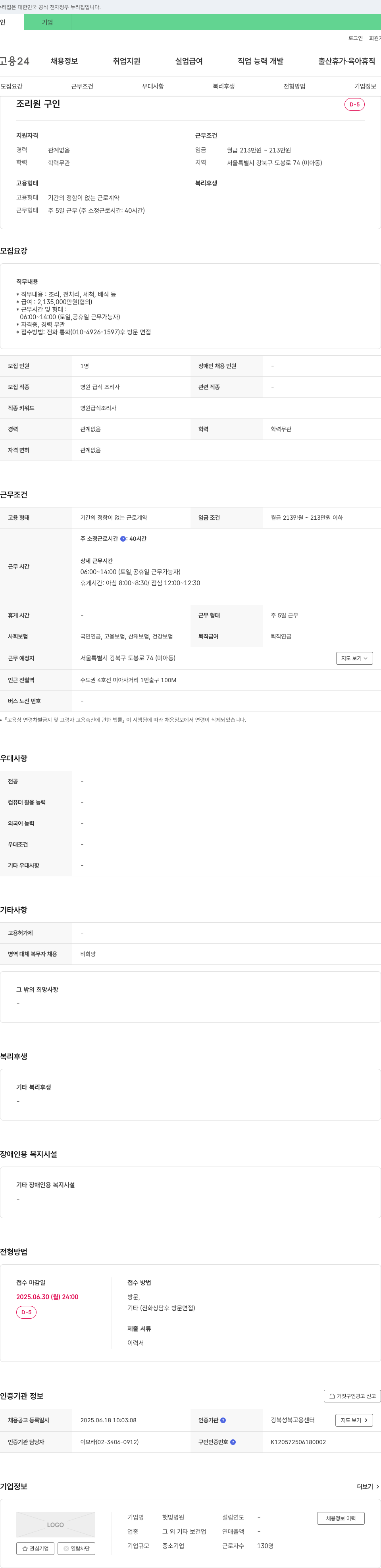
Task: Open the 실업급여 menu
Action: [x=189, y=61]
